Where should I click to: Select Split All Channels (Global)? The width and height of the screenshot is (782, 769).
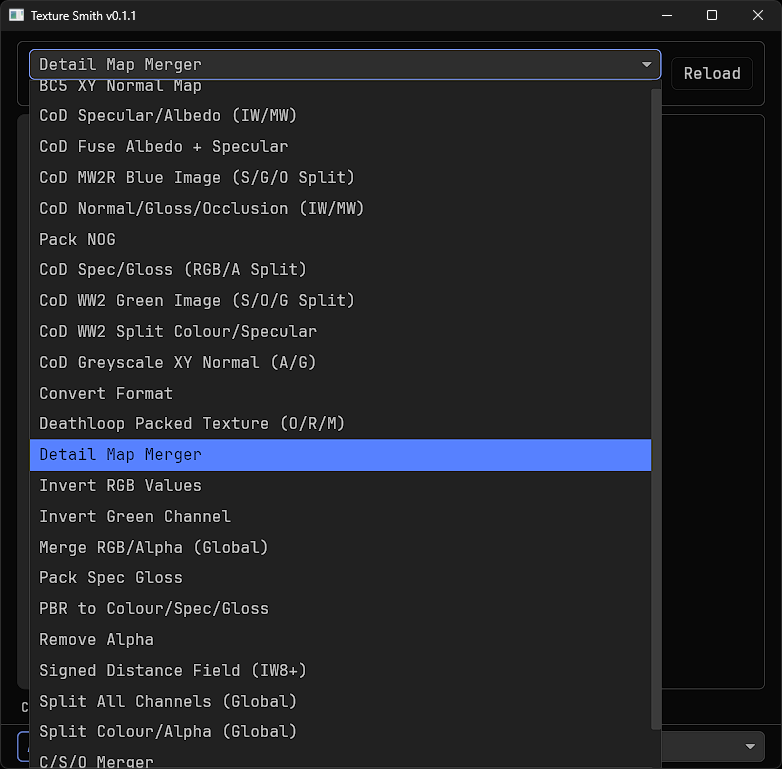coord(340,701)
